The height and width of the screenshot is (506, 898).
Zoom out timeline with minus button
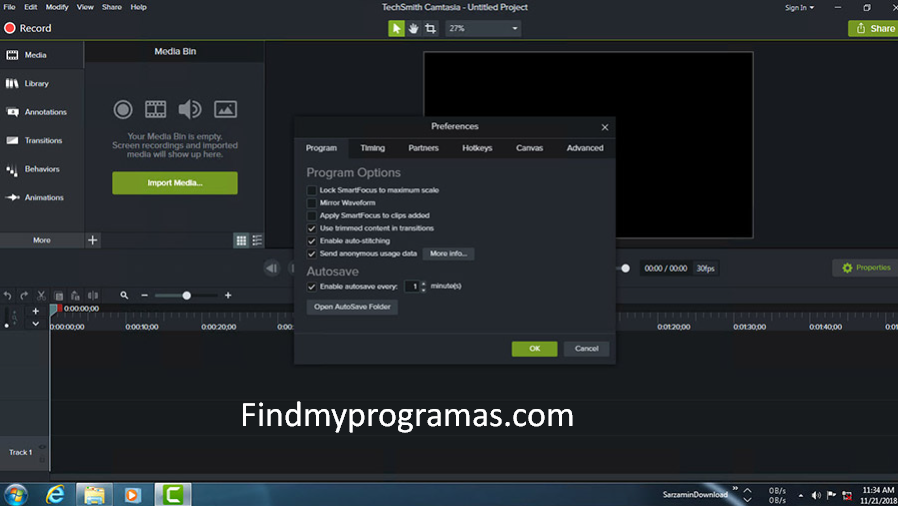tap(144, 295)
